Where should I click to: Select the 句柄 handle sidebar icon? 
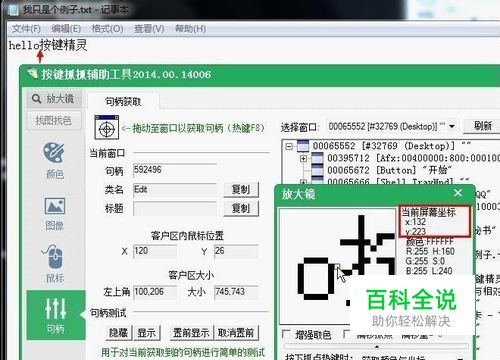point(55,315)
